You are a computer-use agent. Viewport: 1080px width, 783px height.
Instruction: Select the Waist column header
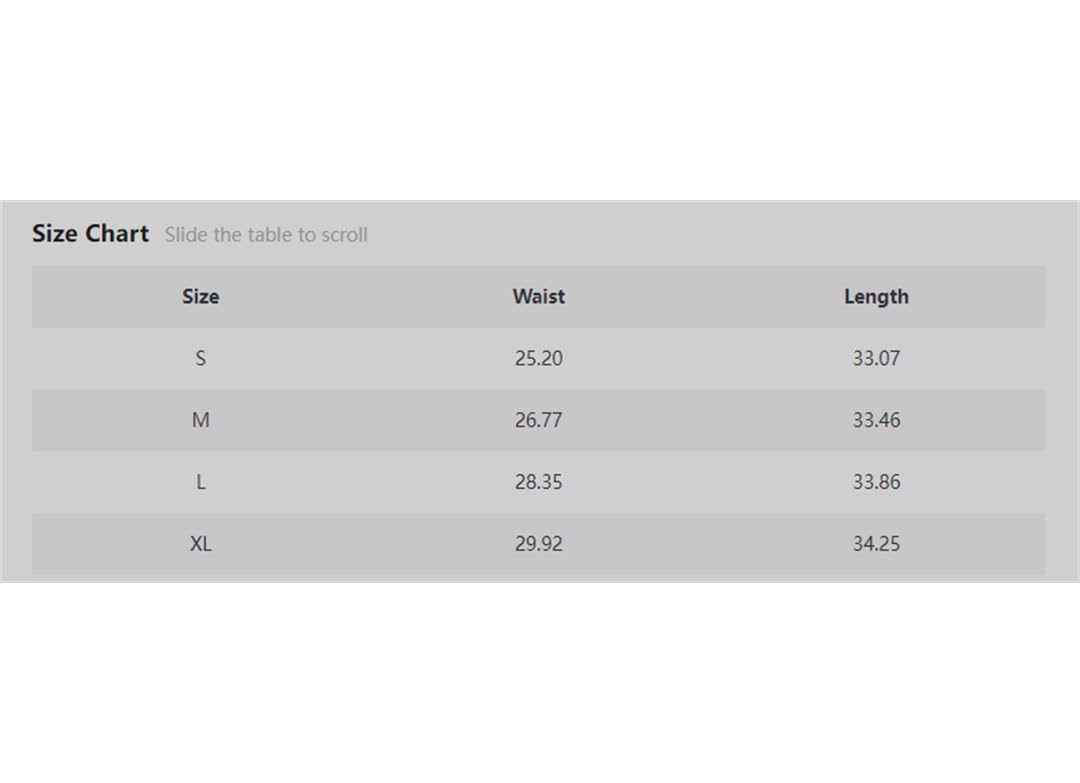[539, 297]
